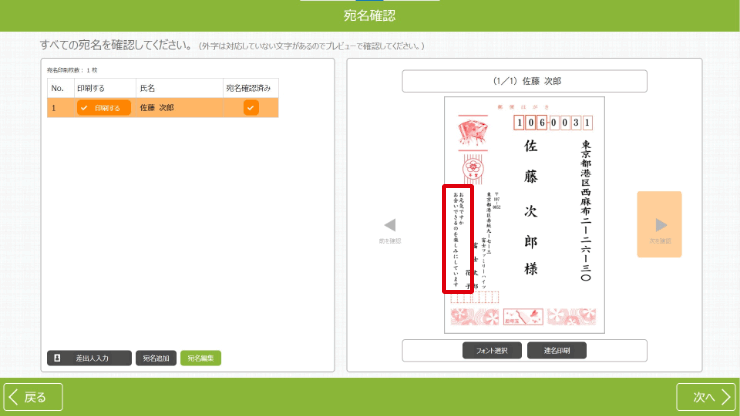Viewport: 740px width, 416px height.
Task: Click the right chevron on 次へ
Action: (x=726, y=397)
